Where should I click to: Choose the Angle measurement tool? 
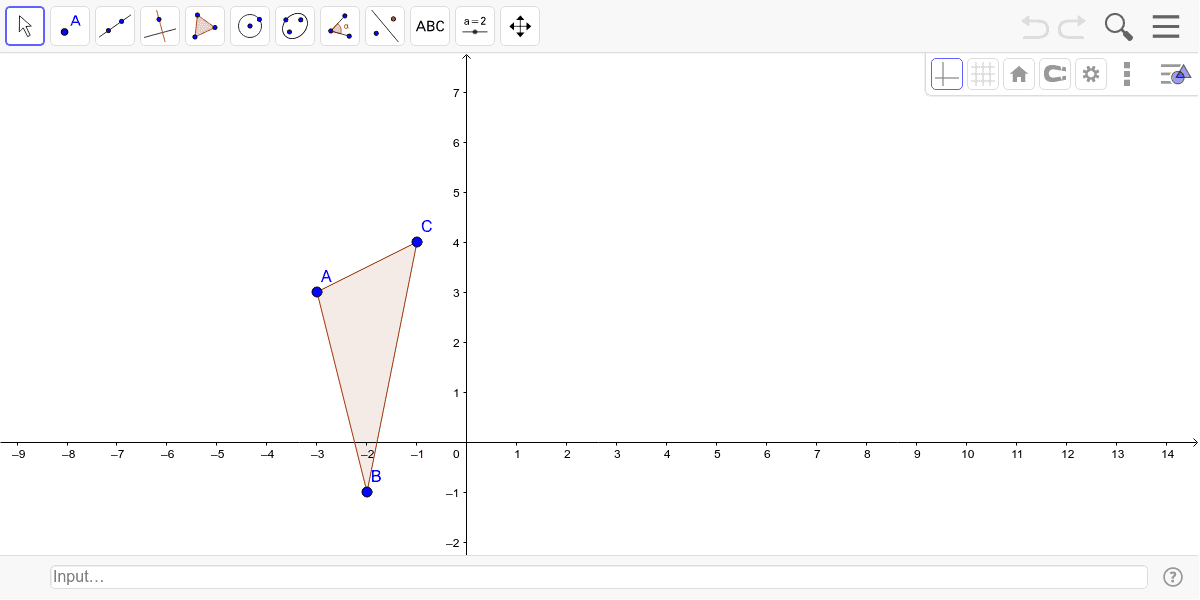tap(340, 26)
